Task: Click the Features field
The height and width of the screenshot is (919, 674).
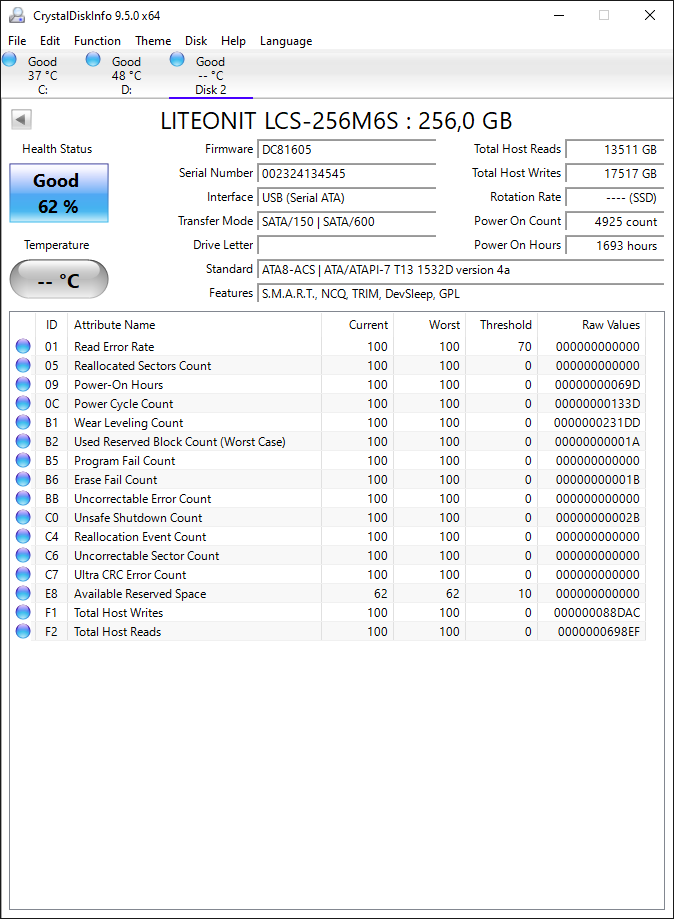Action: point(461,294)
